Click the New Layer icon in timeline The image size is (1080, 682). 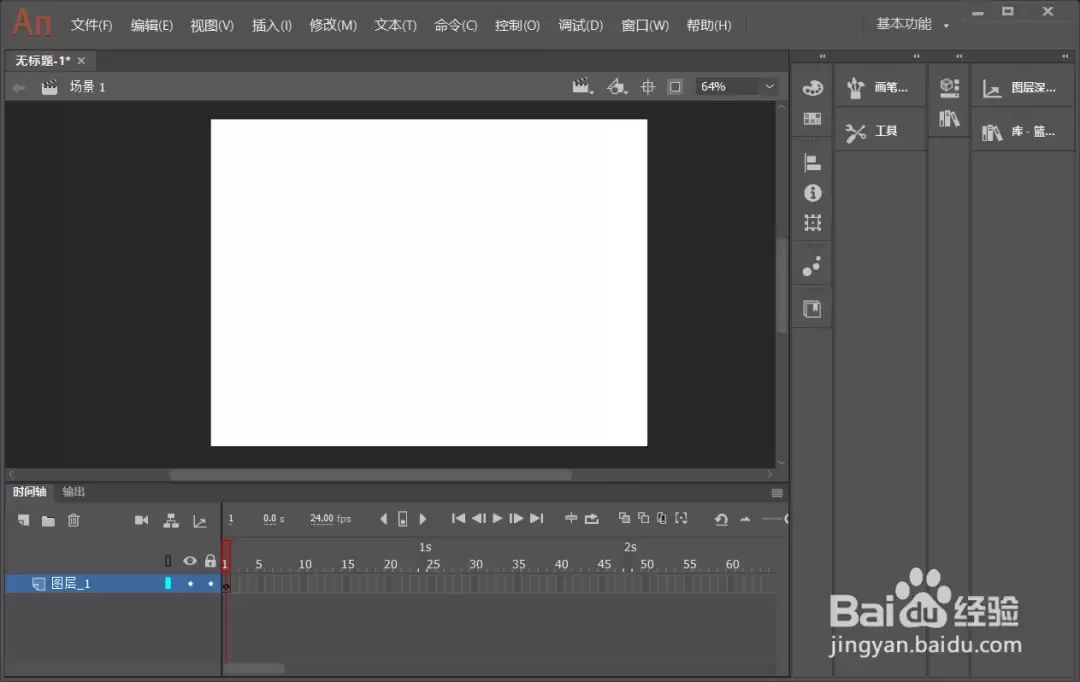coord(23,520)
